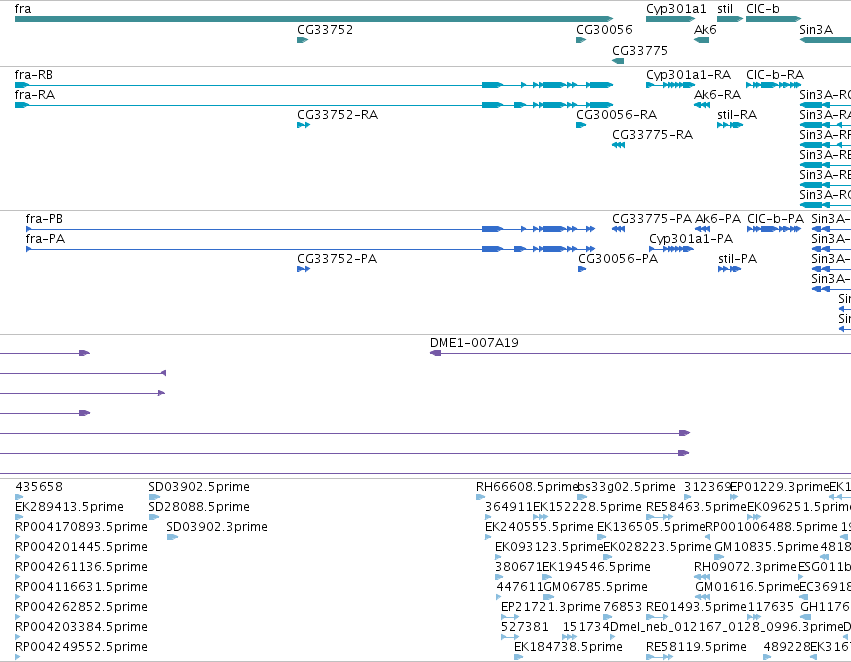Screen dimensions: 851x662
Task: Open EST RE01493.5prime
Action: tap(696, 607)
